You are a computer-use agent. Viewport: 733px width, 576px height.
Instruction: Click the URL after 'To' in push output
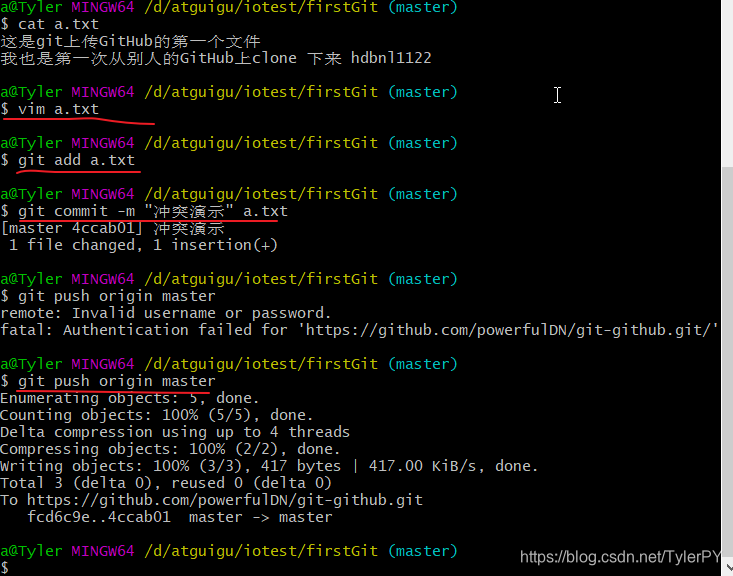225,500
